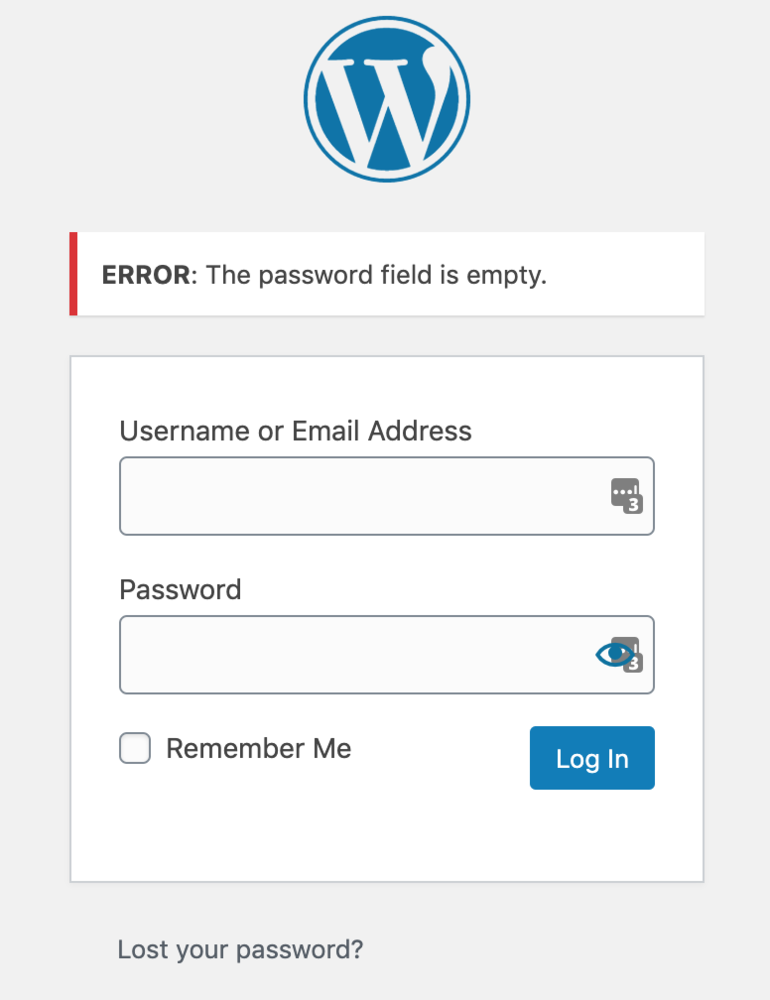
Task: Click the WordPress logo
Action: tap(387, 99)
